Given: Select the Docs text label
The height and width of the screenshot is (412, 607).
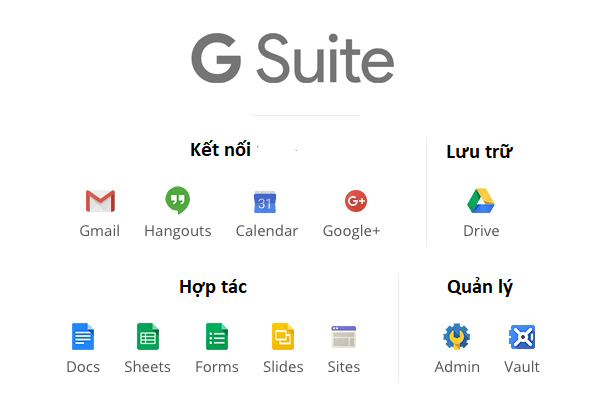Looking at the screenshot, I should 83,367.
